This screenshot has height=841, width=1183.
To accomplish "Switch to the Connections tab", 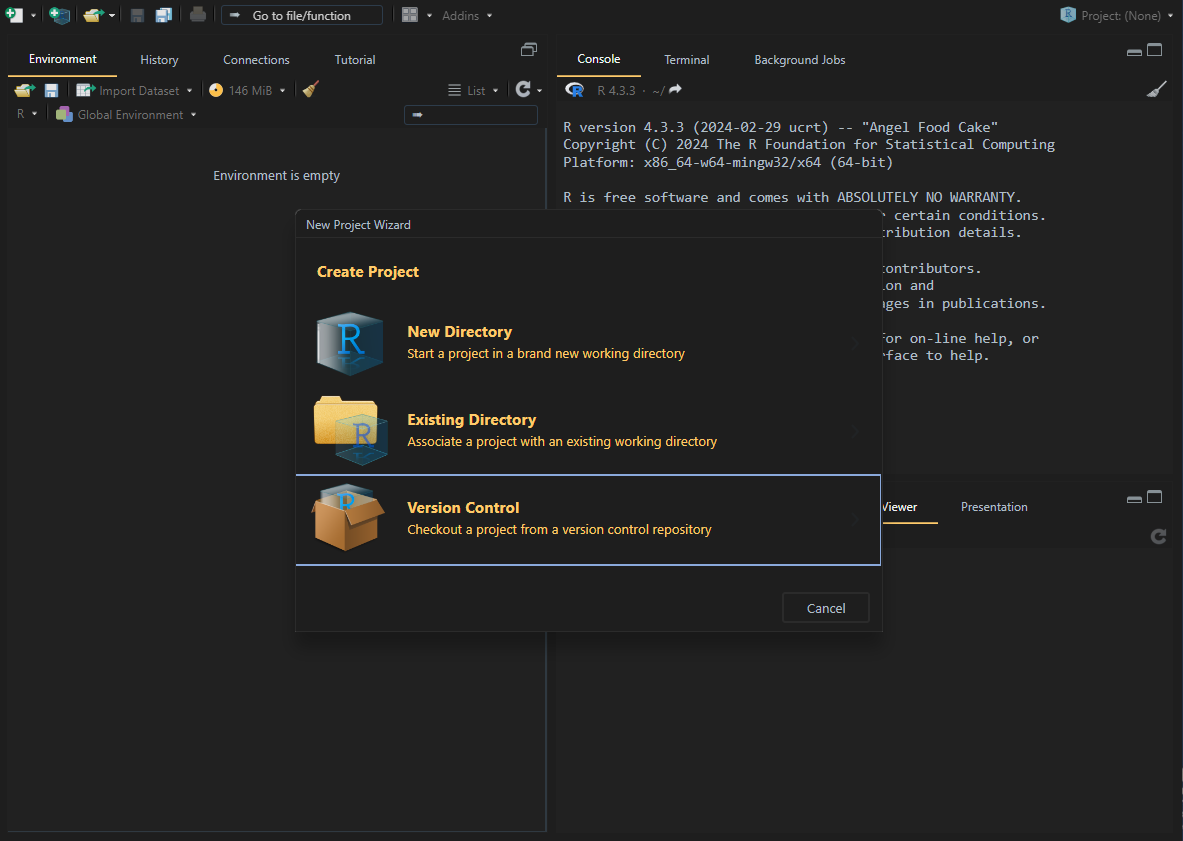I will click(257, 60).
